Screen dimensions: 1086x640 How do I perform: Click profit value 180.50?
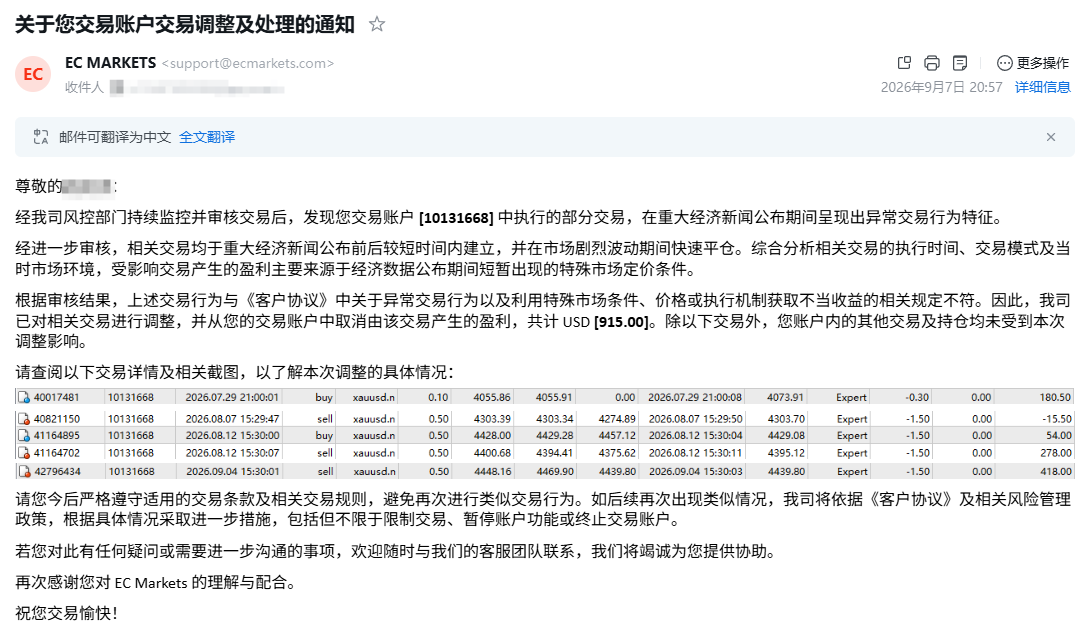point(1056,398)
